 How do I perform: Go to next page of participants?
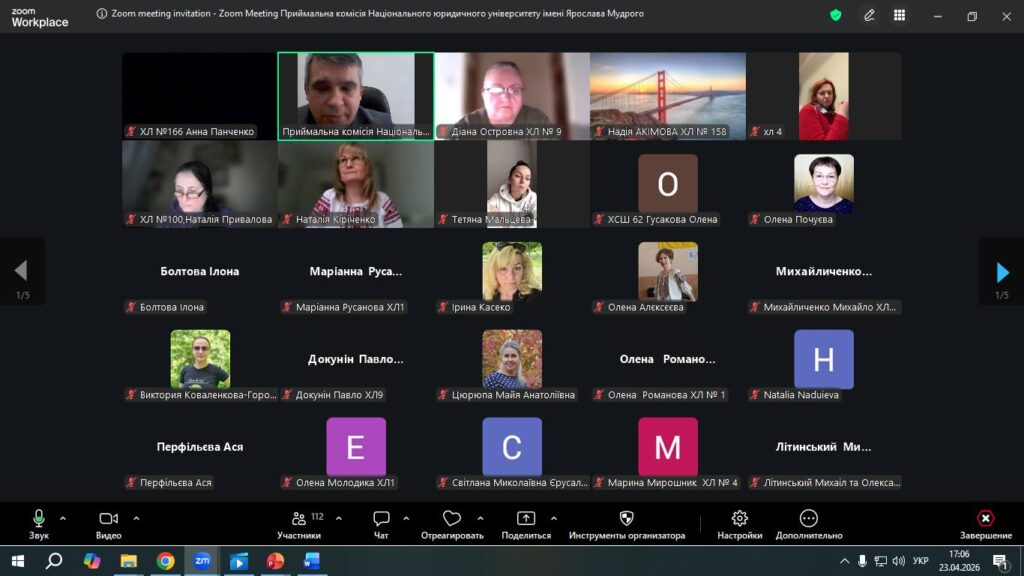(x=1002, y=272)
